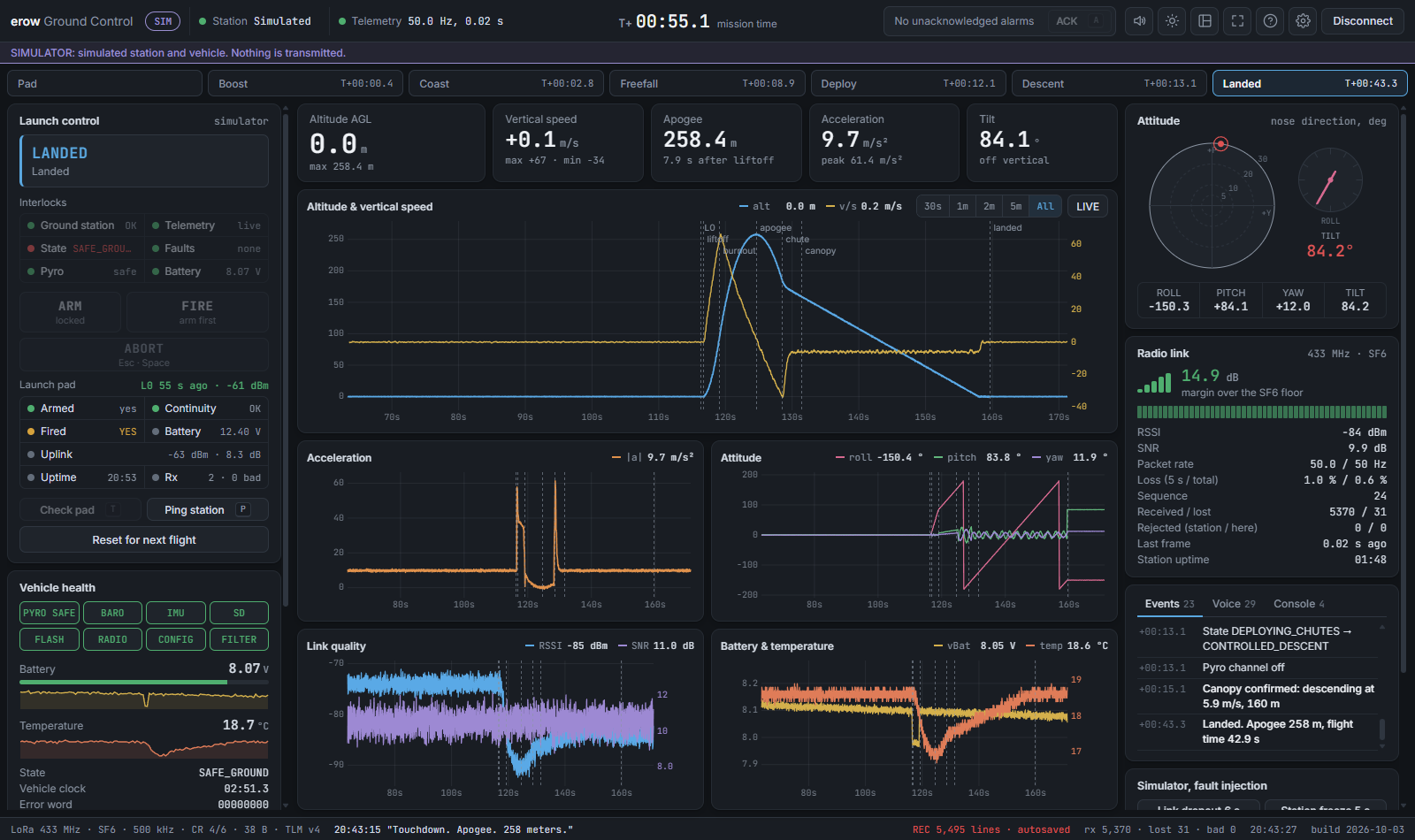Click the IMU health chip
Image resolution: width=1415 pixels, height=840 pixels.
[x=176, y=613]
